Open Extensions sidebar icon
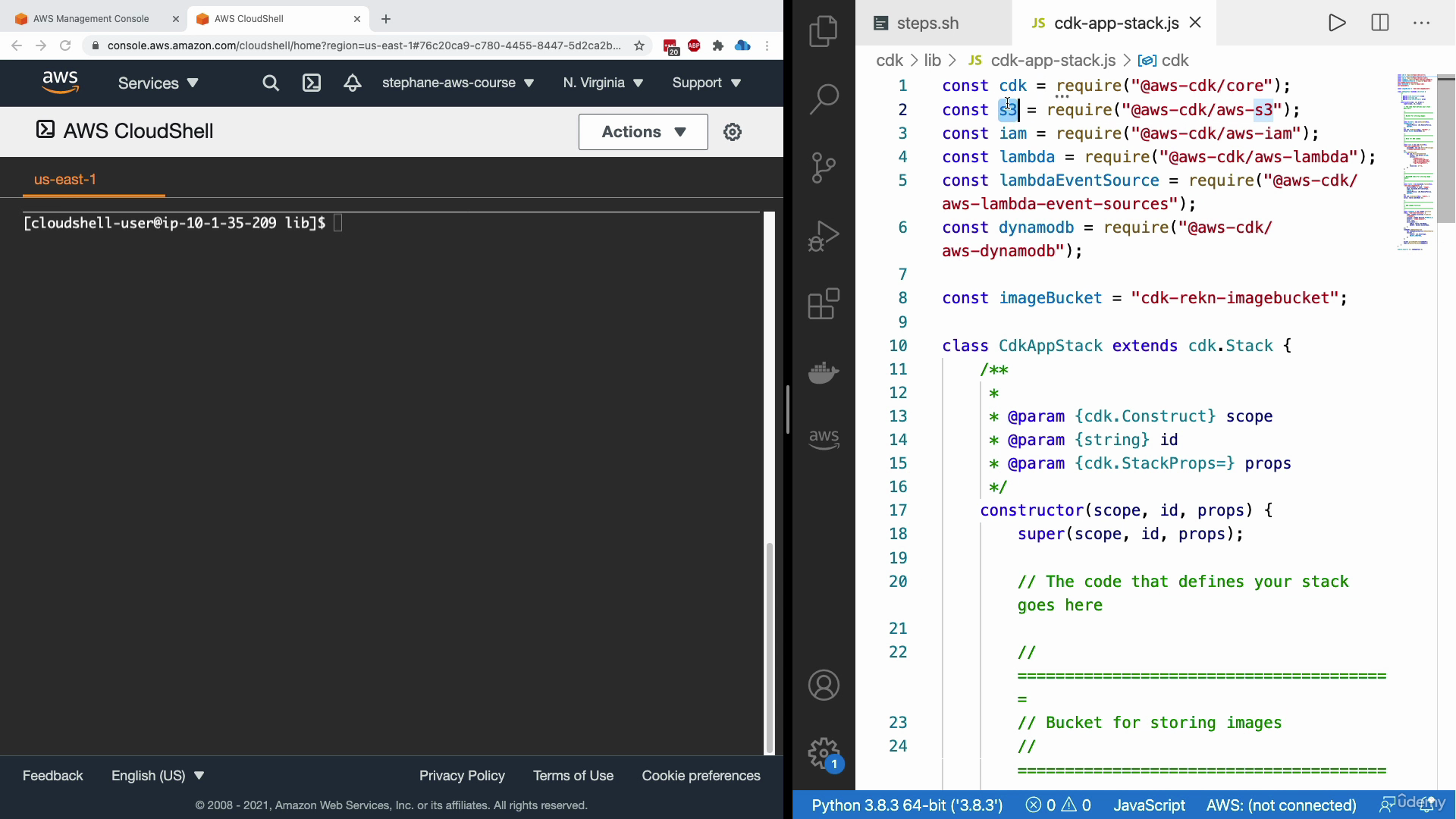 pyautogui.click(x=824, y=304)
